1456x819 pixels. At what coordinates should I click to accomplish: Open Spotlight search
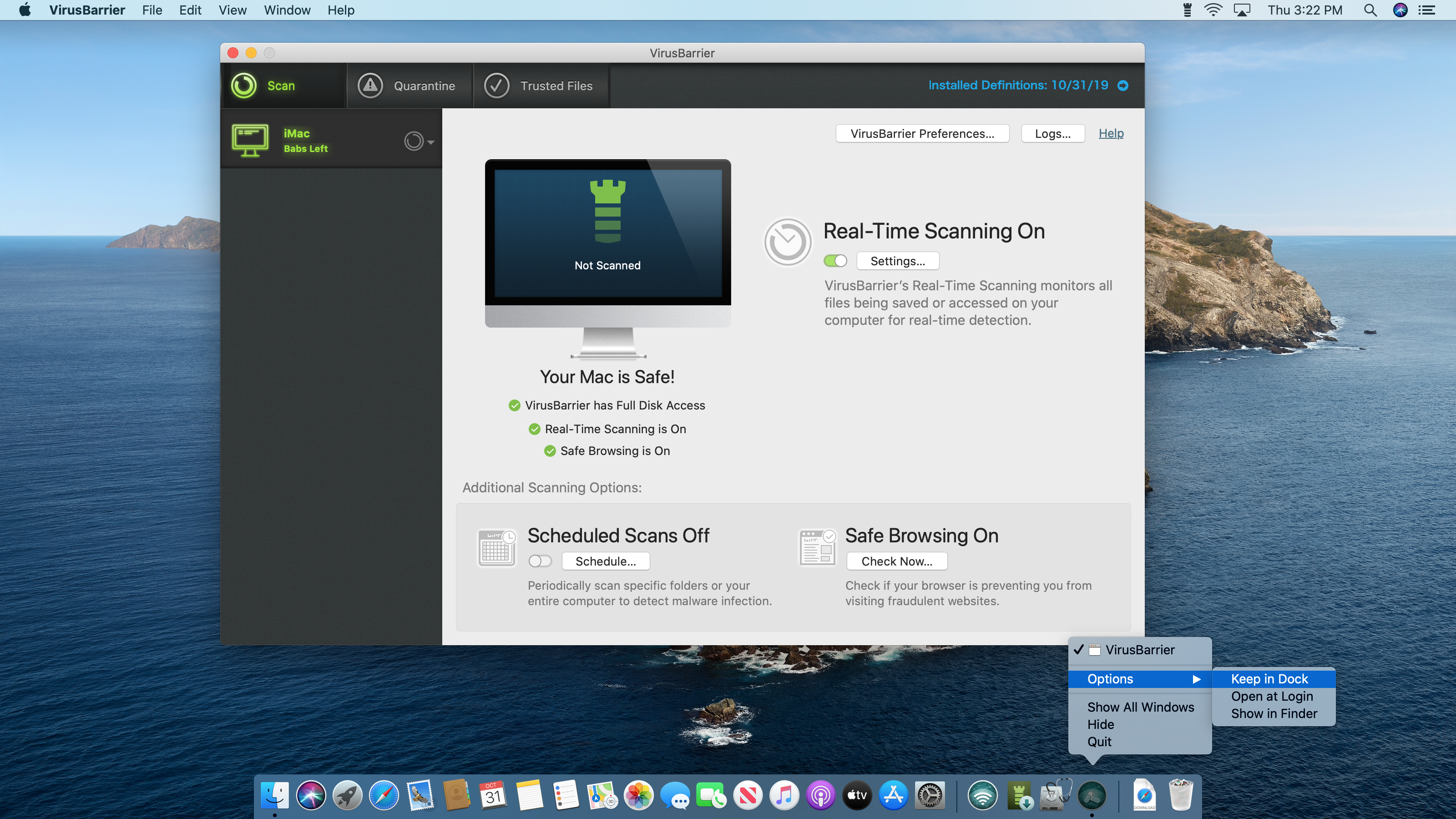(1370, 10)
